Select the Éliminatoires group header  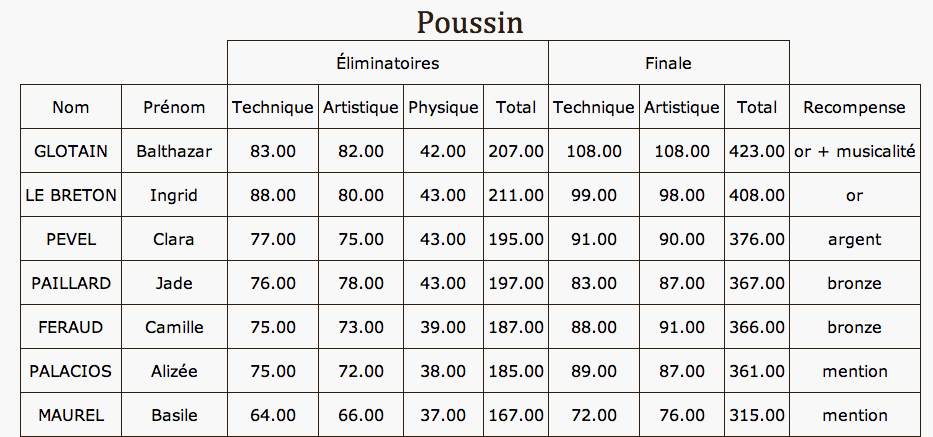pyautogui.click(x=387, y=63)
